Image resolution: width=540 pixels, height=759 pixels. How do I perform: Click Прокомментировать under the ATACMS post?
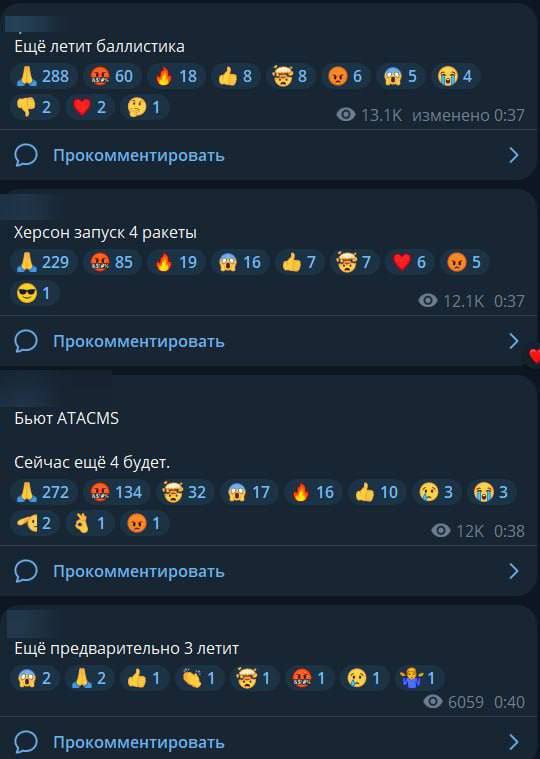pos(139,571)
